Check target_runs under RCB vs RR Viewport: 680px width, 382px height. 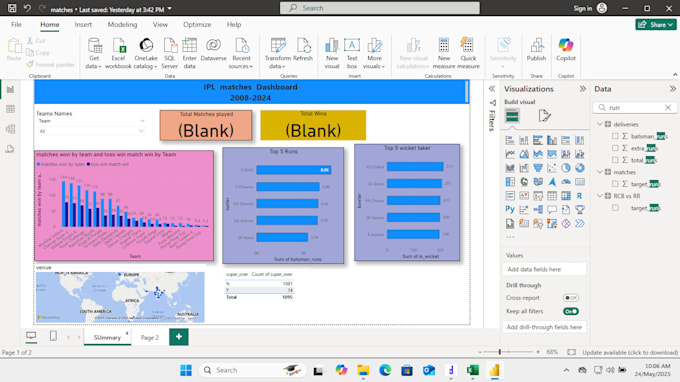pyautogui.click(x=615, y=208)
